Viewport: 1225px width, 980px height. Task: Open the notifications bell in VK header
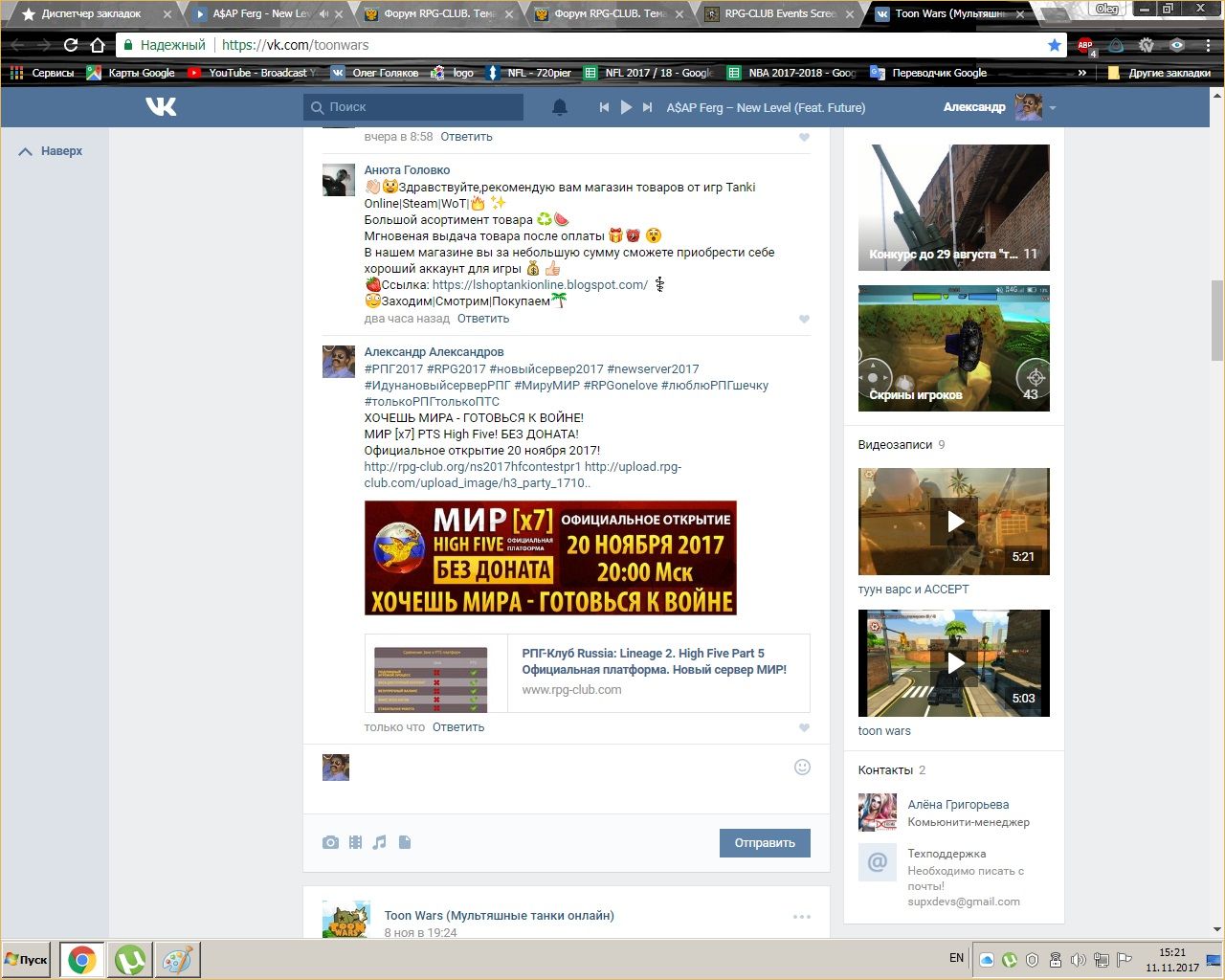coord(560,107)
